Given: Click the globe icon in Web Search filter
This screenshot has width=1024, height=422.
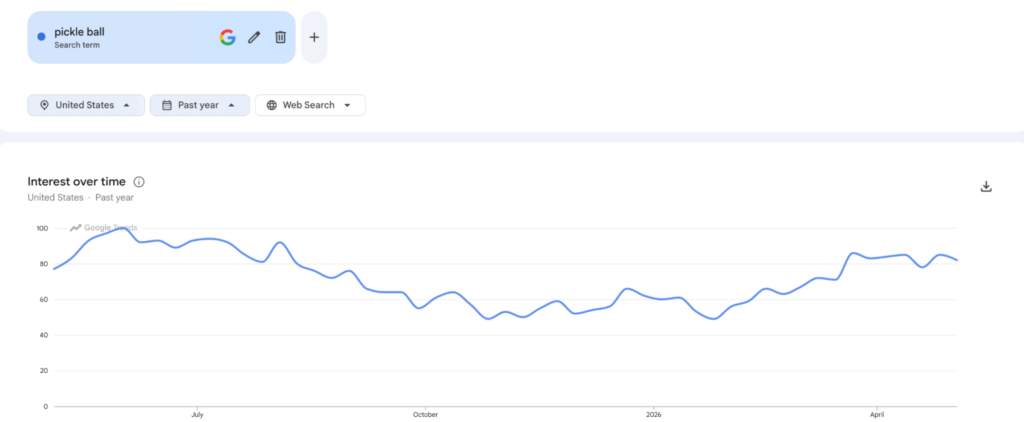Looking at the screenshot, I should [272, 105].
